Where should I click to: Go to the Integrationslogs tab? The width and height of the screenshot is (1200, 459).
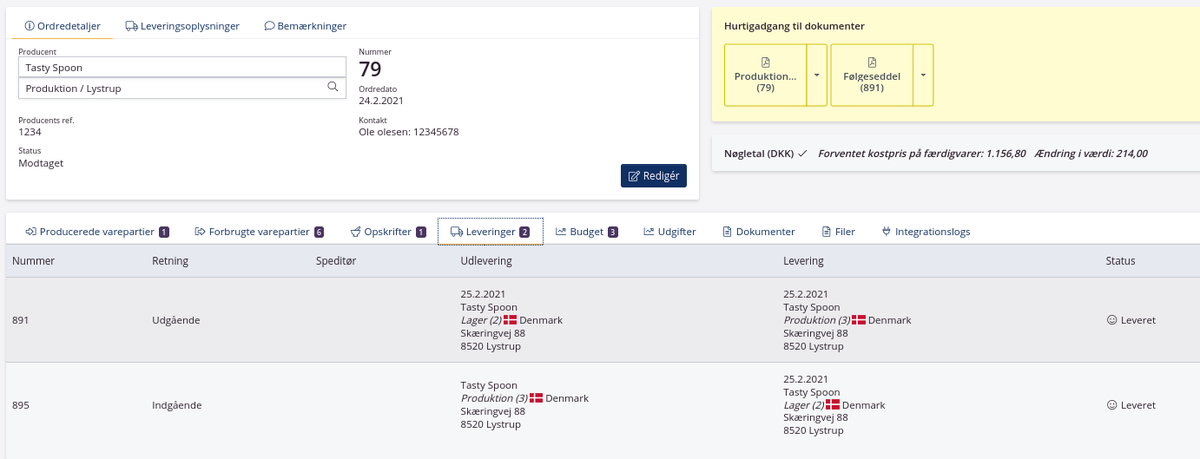(925, 231)
